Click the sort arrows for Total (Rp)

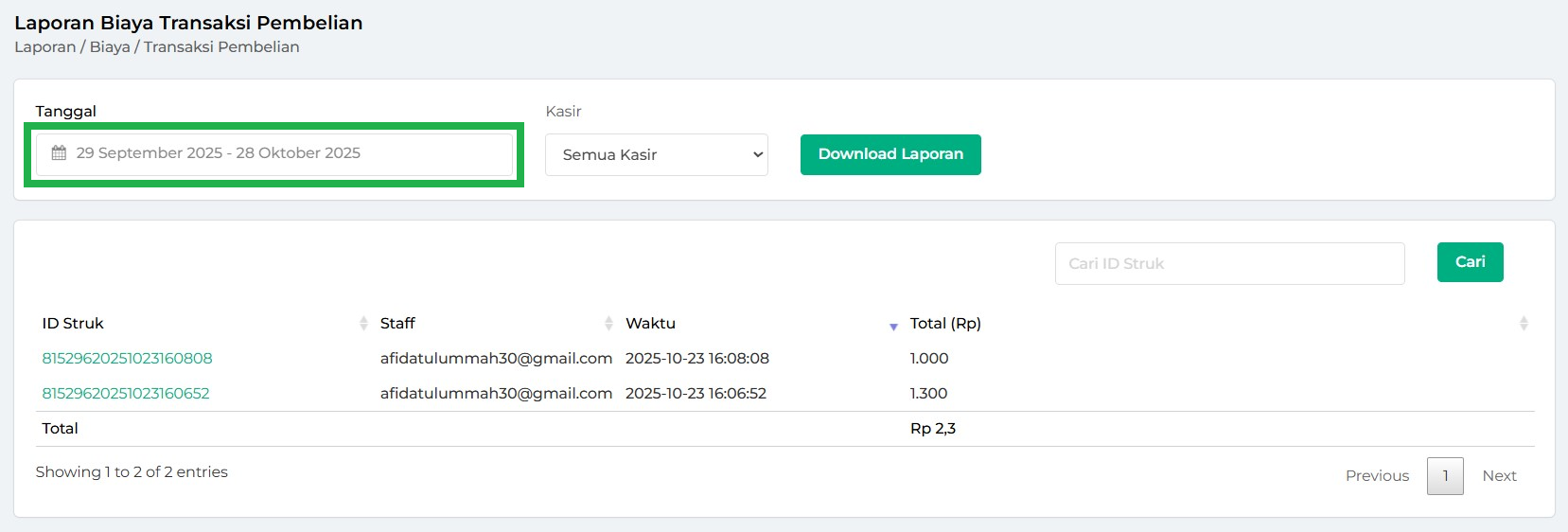tap(1523, 324)
